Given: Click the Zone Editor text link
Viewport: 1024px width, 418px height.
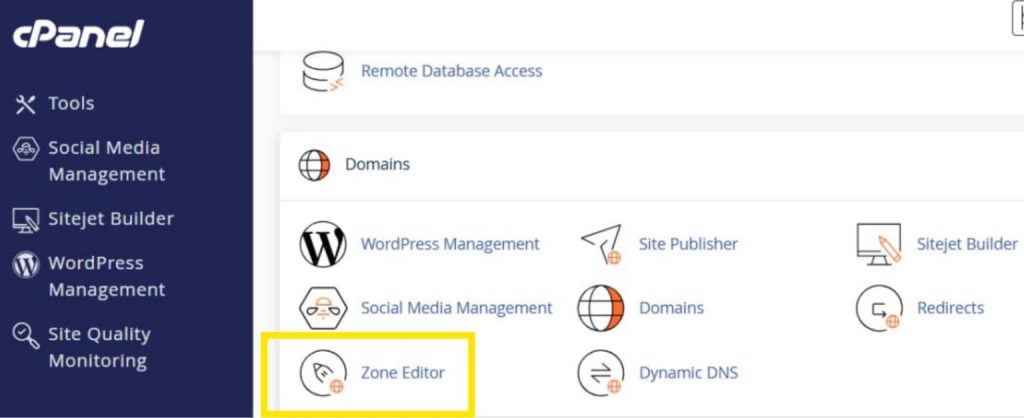Looking at the screenshot, I should pyautogui.click(x=402, y=373).
